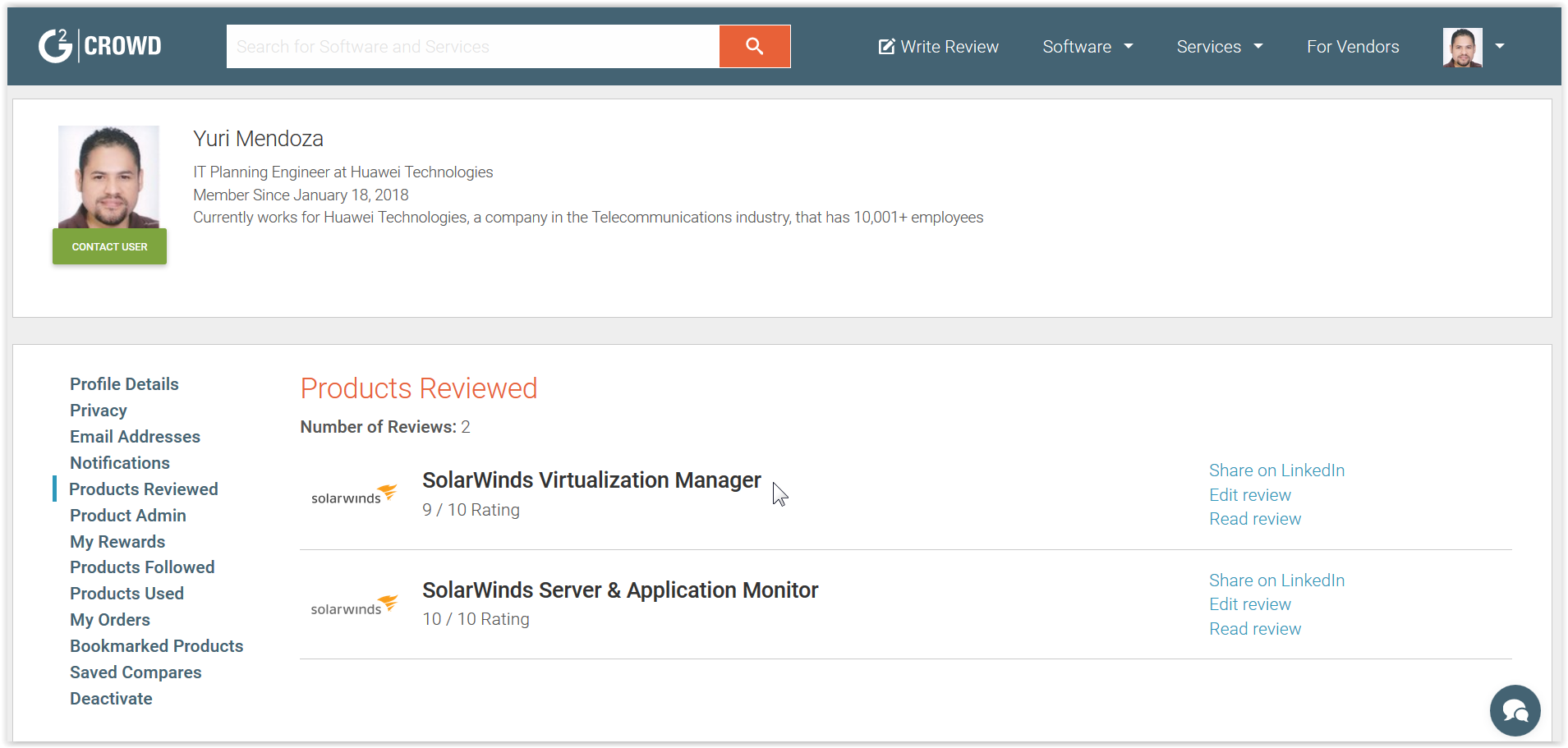
Task: Open the account dropdown arrow next to the avatar
Action: point(1500,47)
